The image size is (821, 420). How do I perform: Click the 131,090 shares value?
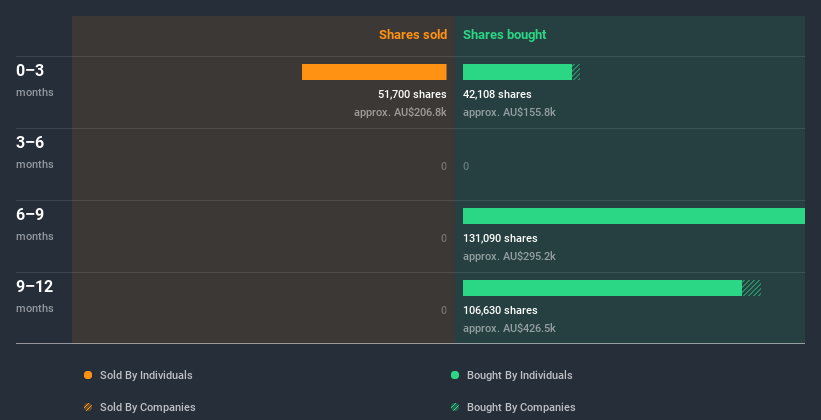(500, 238)
